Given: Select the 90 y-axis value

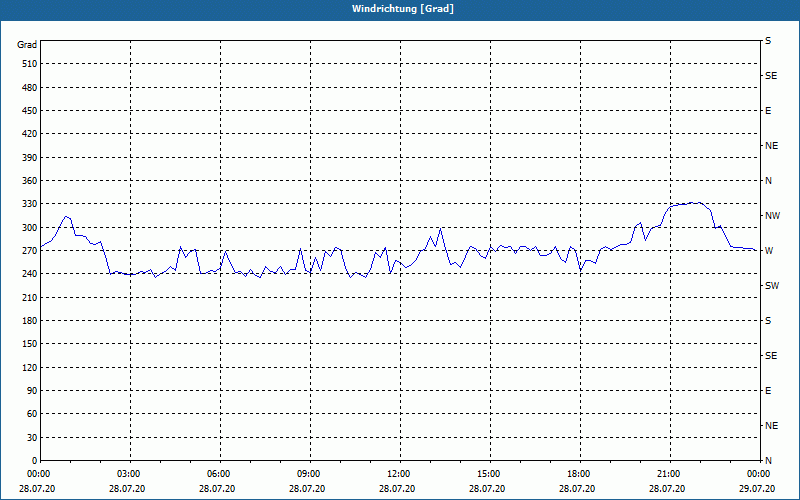Looking at the screenshot, I should point(32,391).
